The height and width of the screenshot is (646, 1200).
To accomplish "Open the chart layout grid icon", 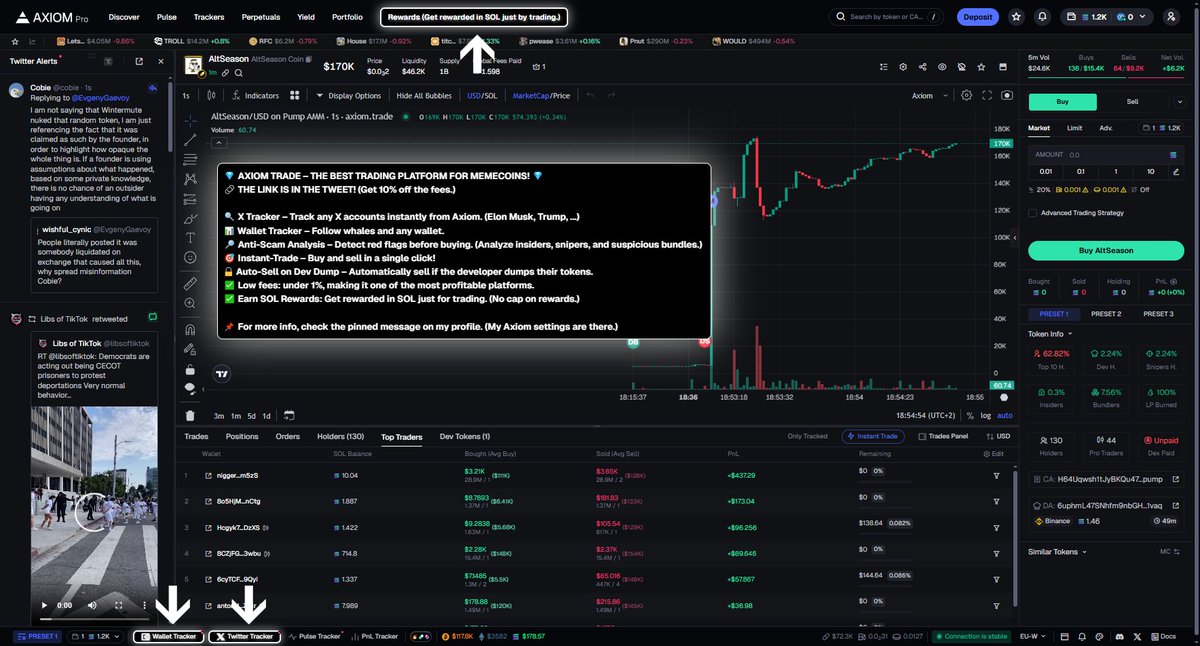I will [x=295, y=96].
